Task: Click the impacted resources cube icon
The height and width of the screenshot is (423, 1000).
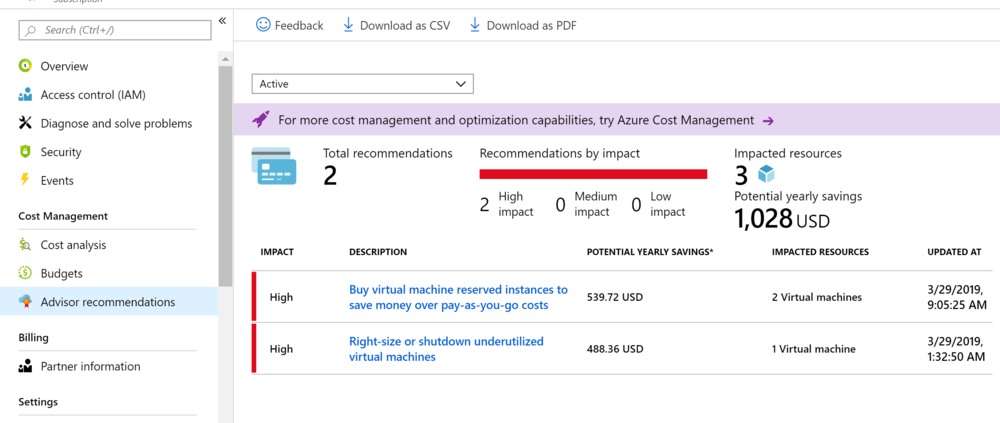Action: 765,174
